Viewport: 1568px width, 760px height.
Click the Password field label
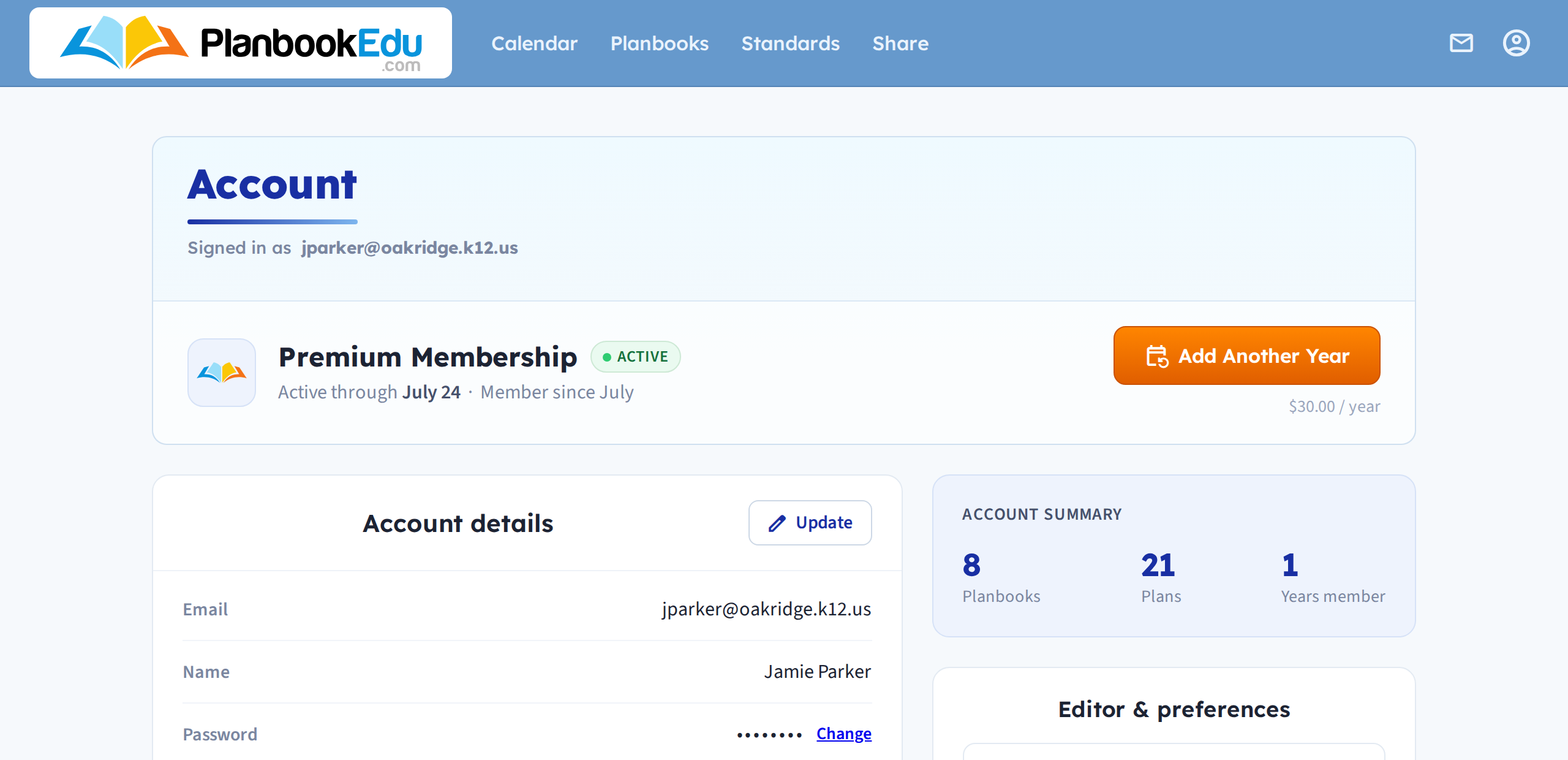220,734
